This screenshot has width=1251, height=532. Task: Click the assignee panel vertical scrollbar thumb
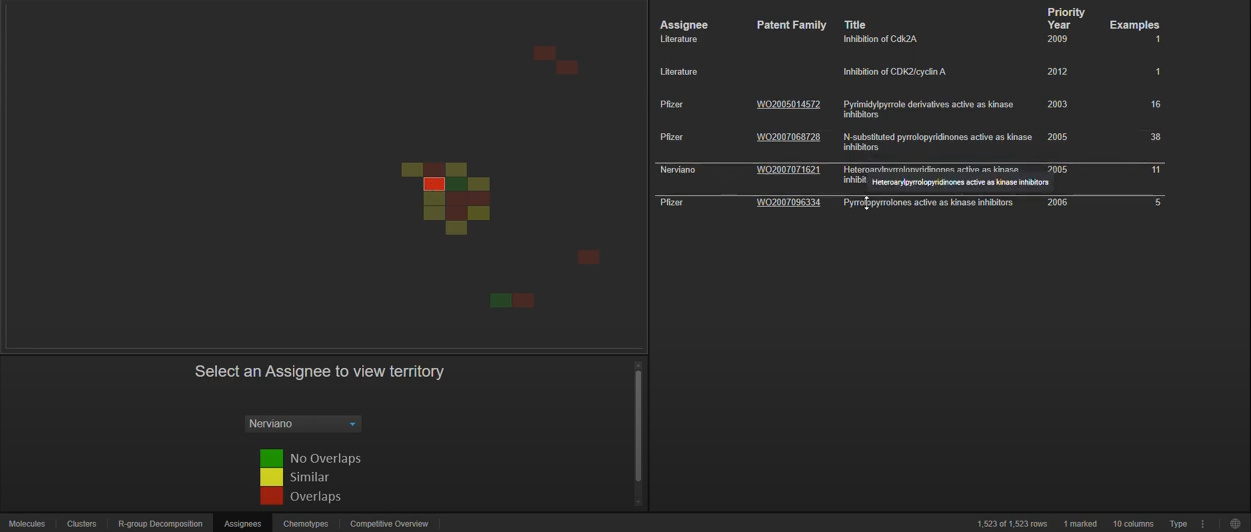click(638, 427)
